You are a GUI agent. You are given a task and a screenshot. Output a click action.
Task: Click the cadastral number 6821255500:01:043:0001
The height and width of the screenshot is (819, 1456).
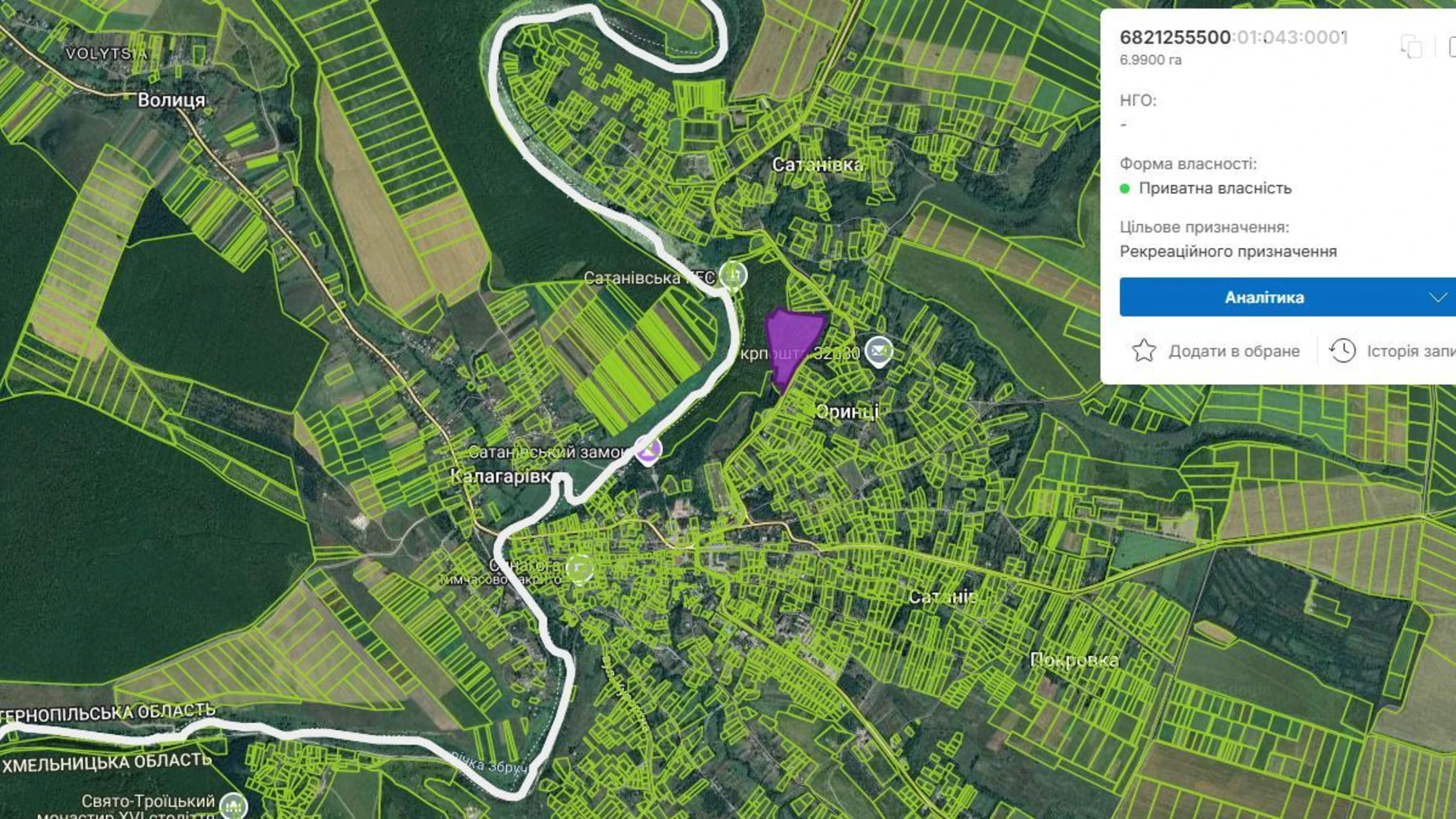[x=1233, y=37]
